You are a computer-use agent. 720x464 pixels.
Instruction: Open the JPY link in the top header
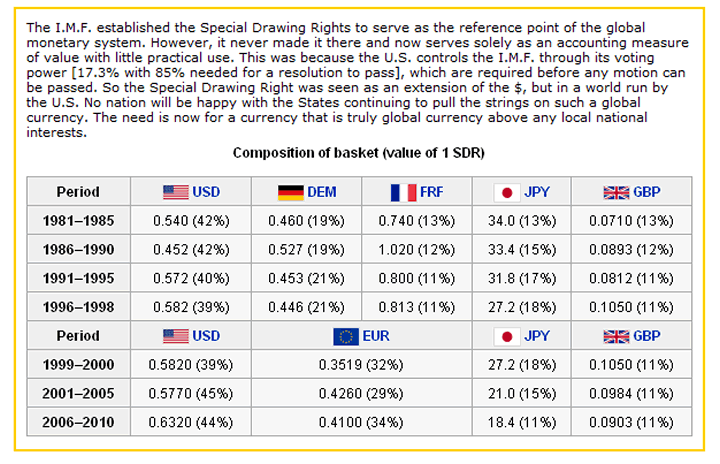537,192
